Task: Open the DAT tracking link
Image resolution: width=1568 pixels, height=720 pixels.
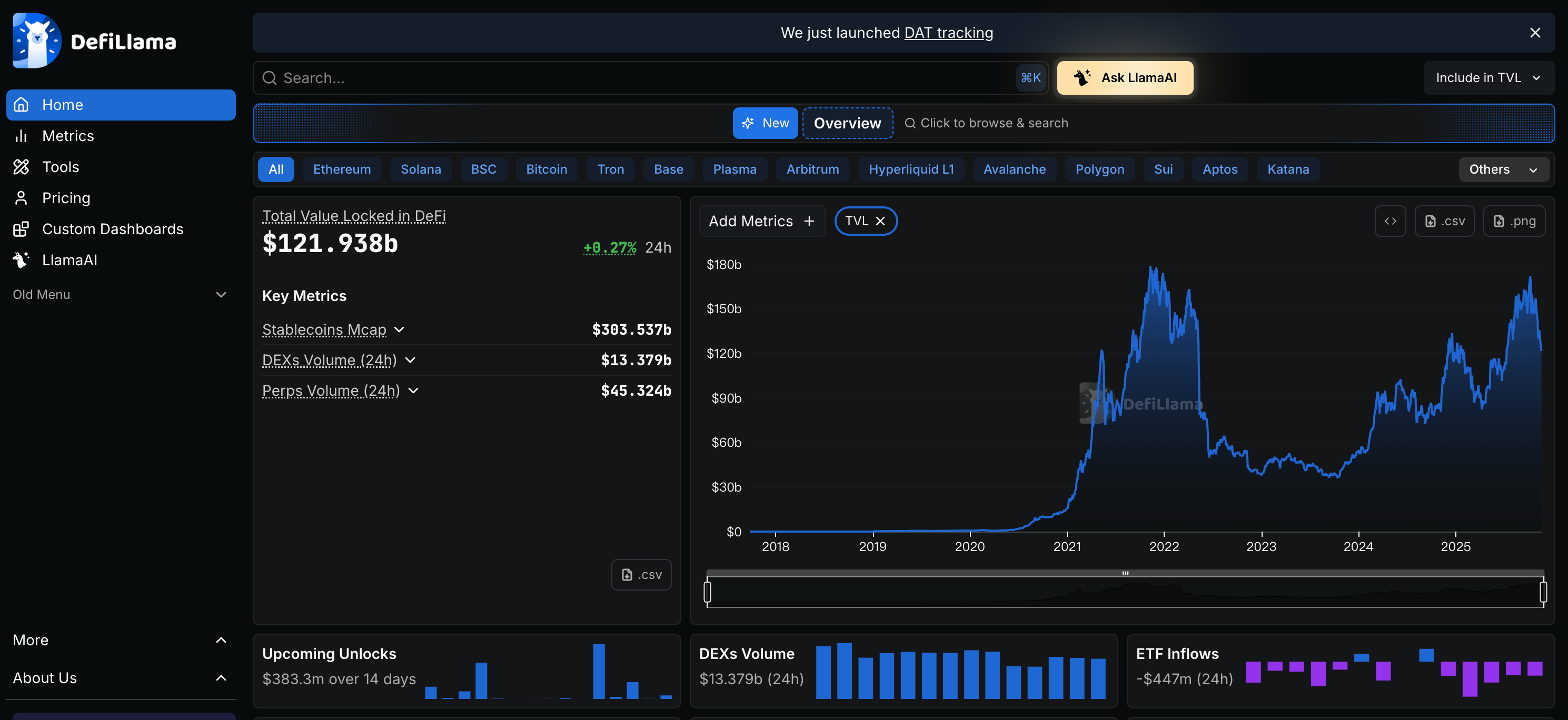Action: pyautogui.click(x=948, y=33)
